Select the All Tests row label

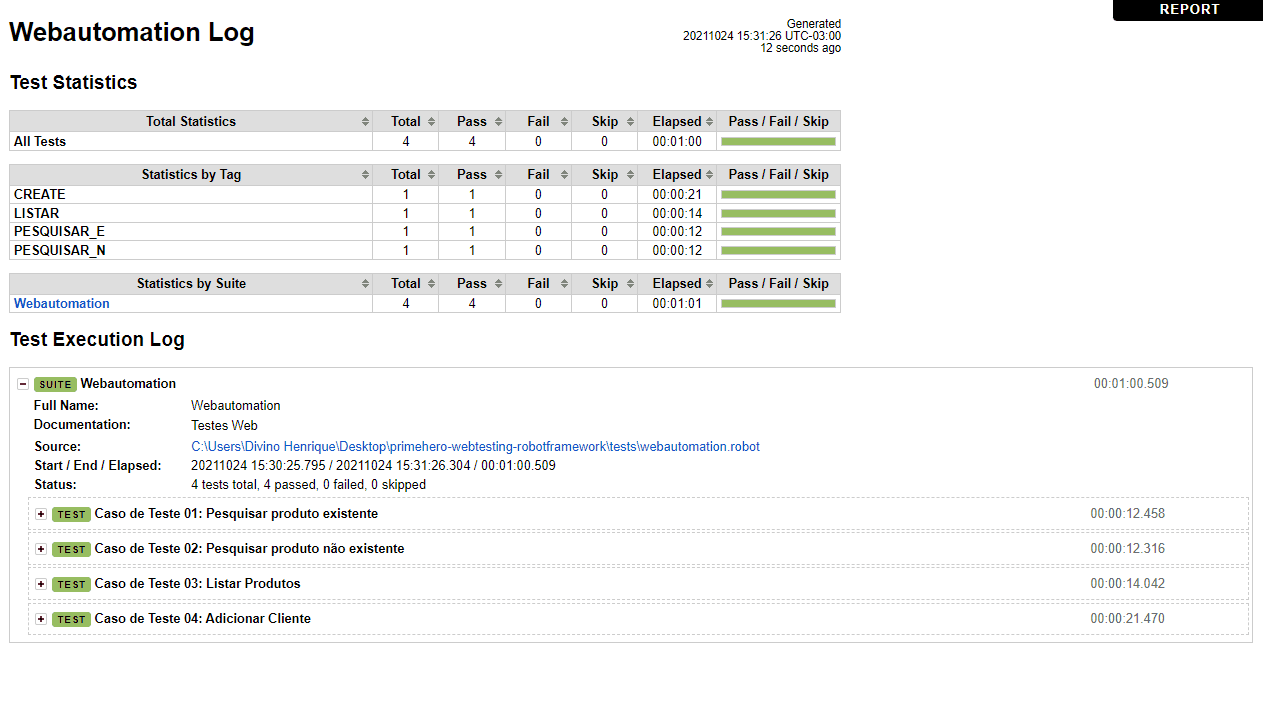tap(40, 141)
